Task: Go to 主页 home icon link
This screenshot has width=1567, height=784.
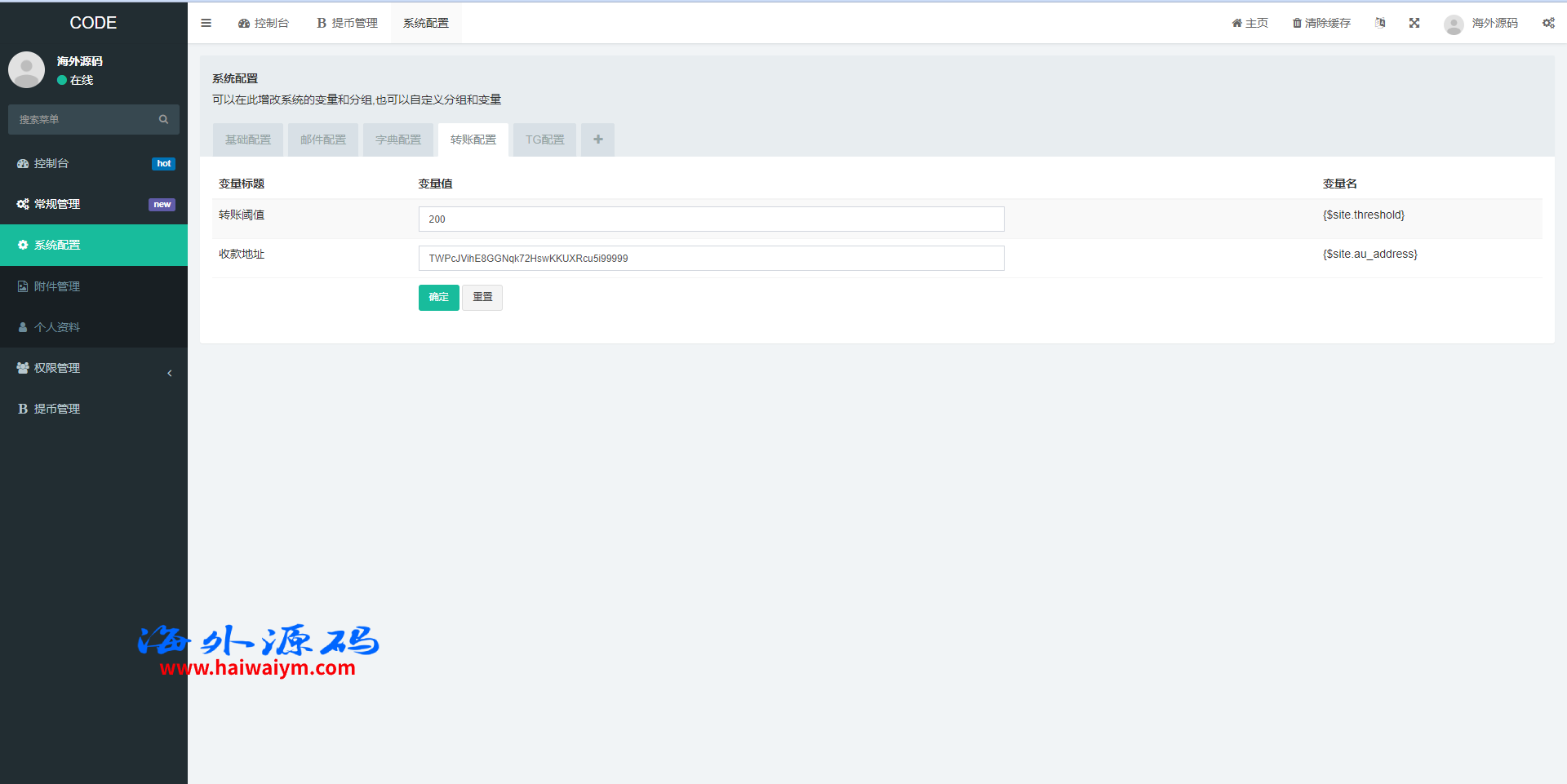Action: 1250,23
